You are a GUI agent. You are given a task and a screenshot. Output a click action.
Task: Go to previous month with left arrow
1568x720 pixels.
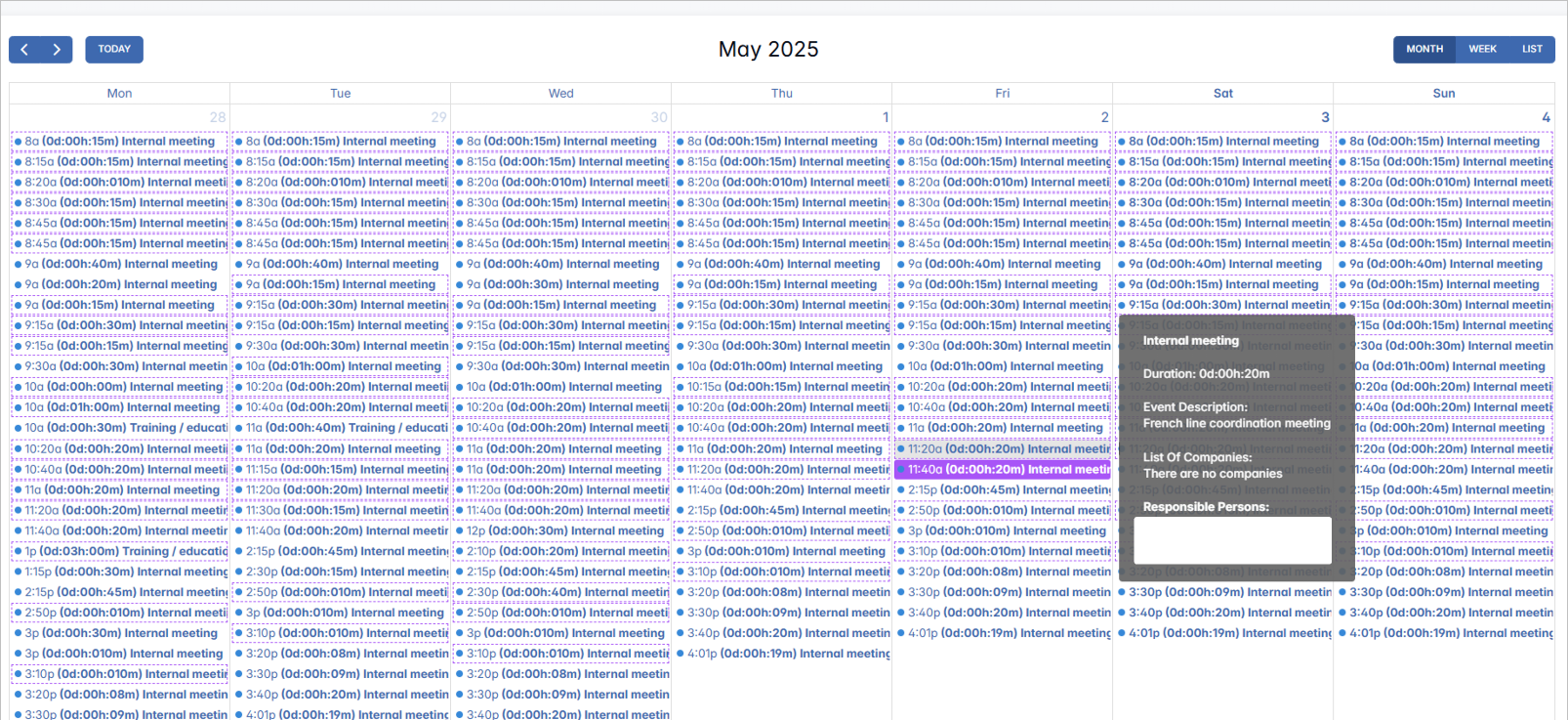[25, 50]
